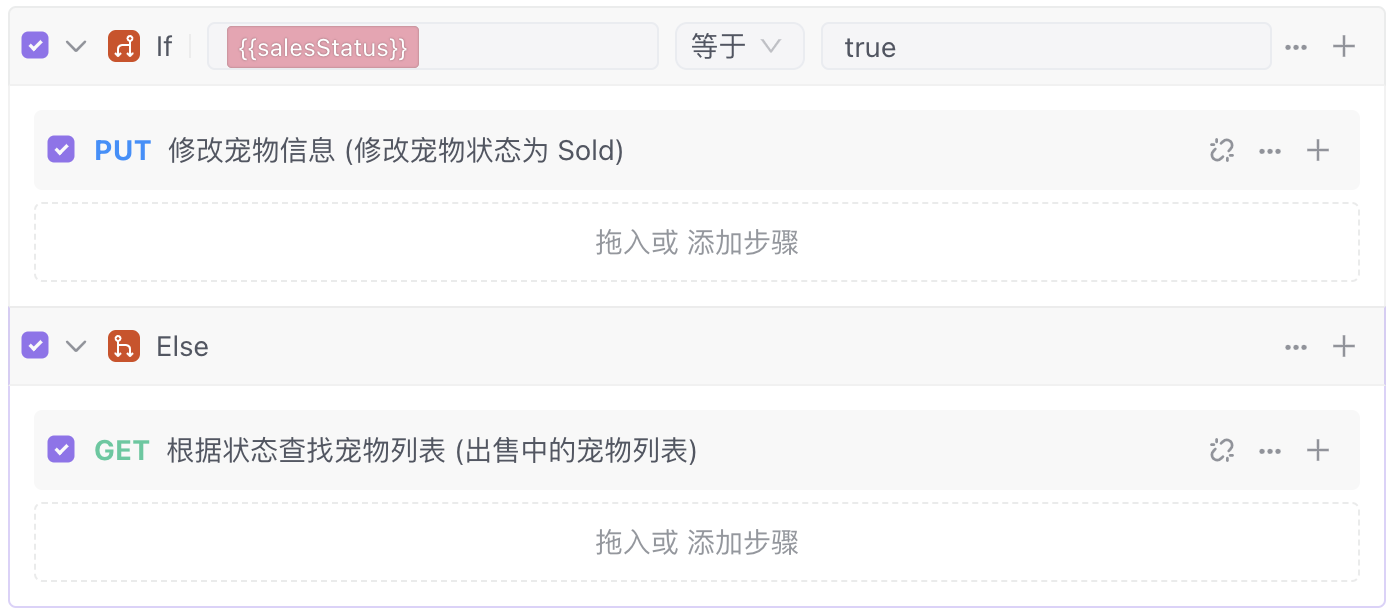
Task: Disable the PUT 修改宠物信息 step checkbox
Action: pos(61,150)
